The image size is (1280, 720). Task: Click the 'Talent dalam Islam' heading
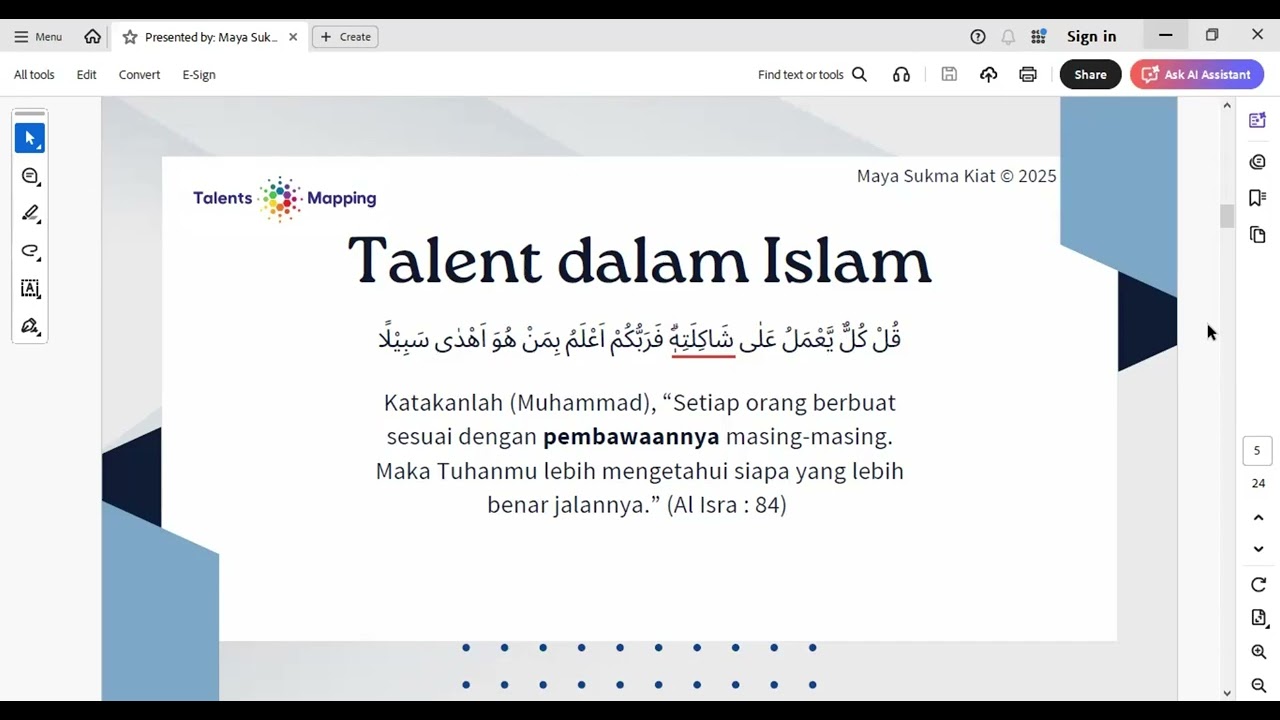pos(639,260)
